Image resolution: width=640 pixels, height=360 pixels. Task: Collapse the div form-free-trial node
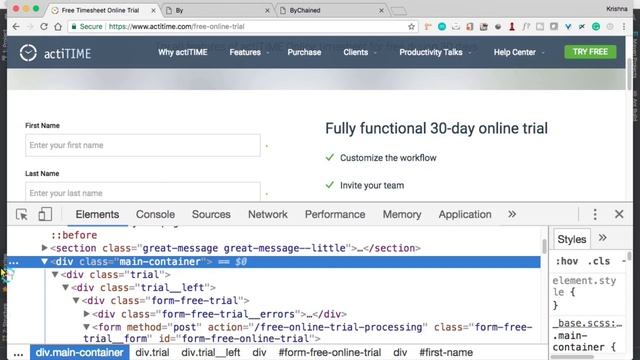76,301
